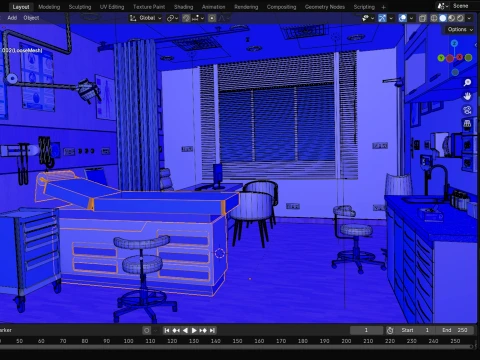Viewport: 480px width, 360px height.
Task: Open the snap-to options dropdown
Action: [198, 18]
